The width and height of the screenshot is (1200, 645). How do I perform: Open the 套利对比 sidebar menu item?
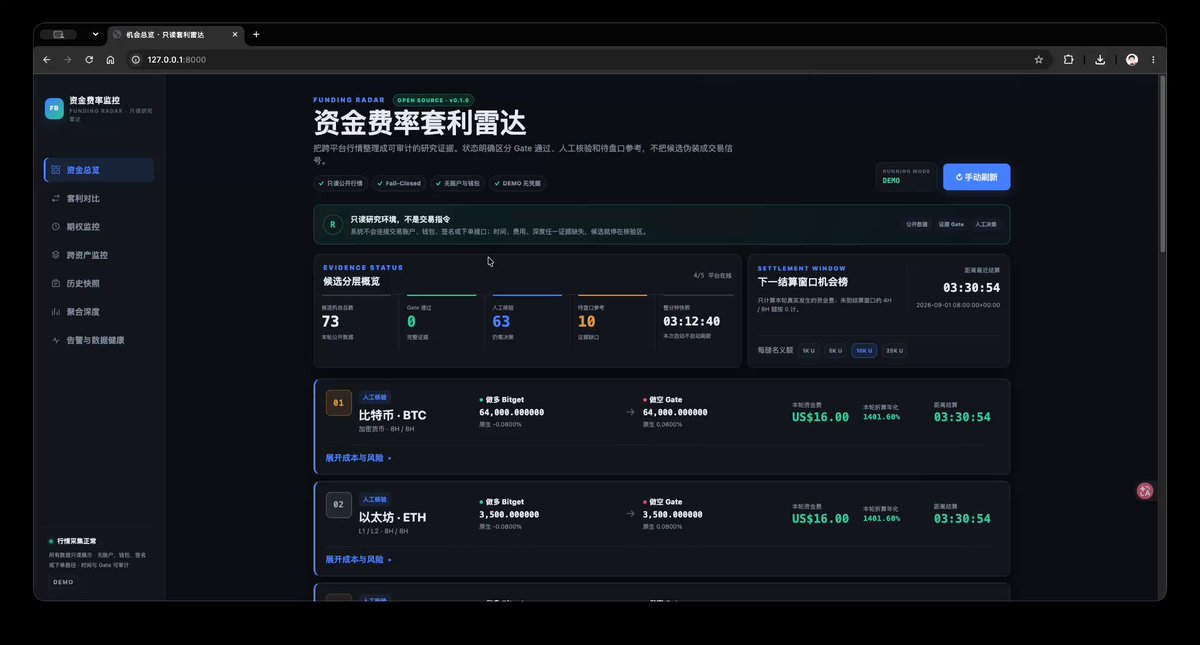tap(99, 198)
